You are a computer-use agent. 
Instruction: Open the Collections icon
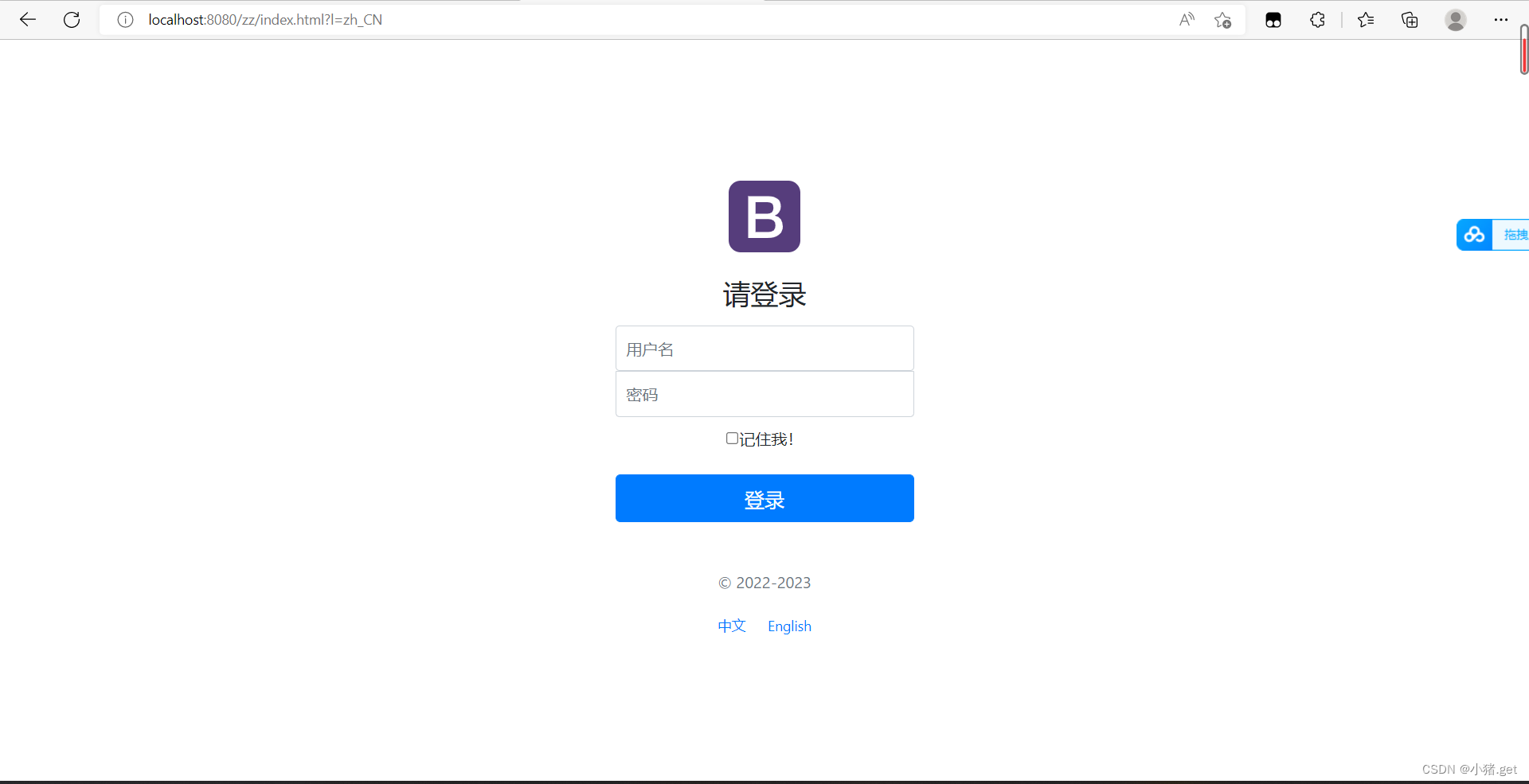pos(1410,20)
